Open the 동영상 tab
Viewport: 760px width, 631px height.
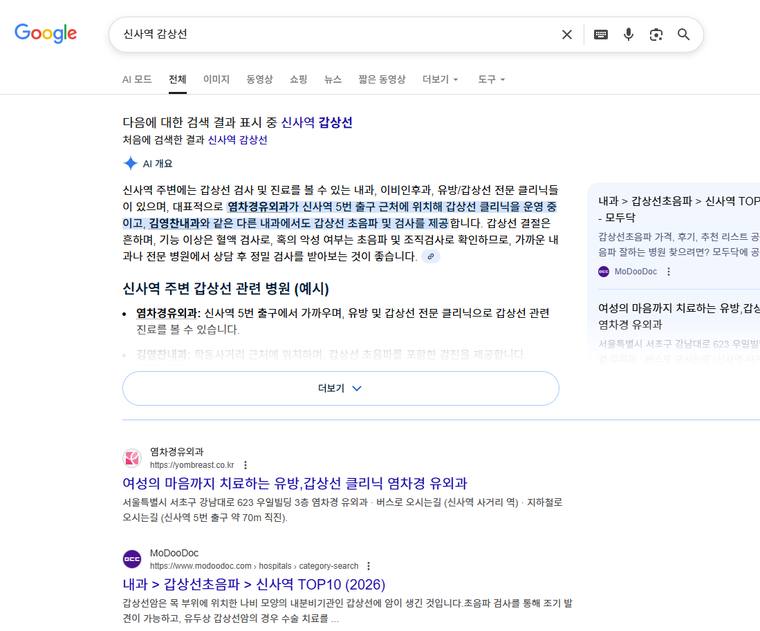click(x=259, y=79)
